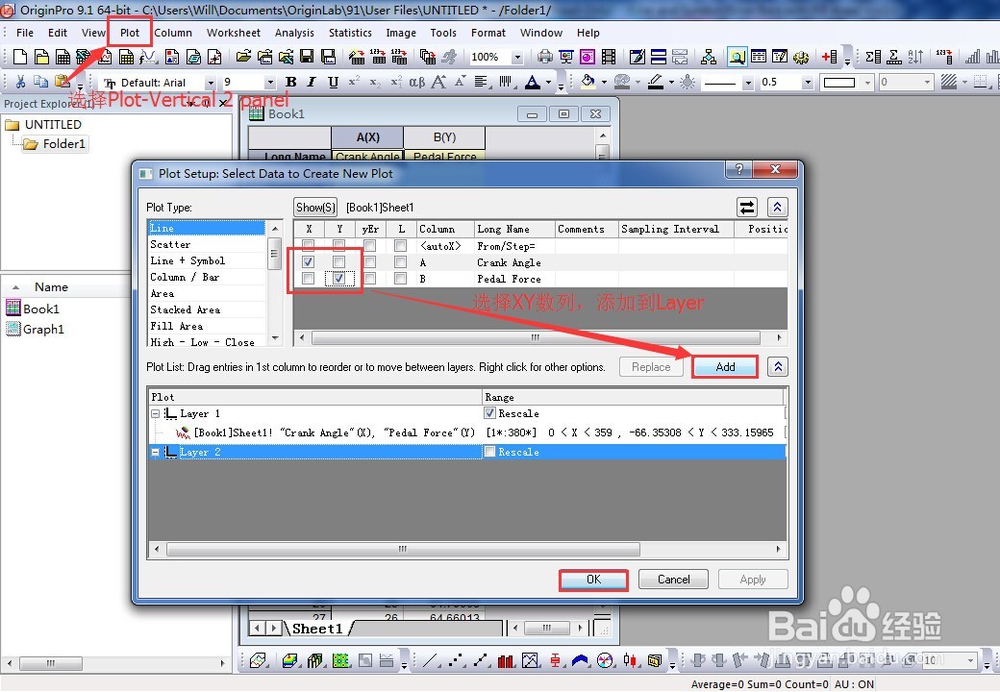Open the Worksheet menu

233,33
